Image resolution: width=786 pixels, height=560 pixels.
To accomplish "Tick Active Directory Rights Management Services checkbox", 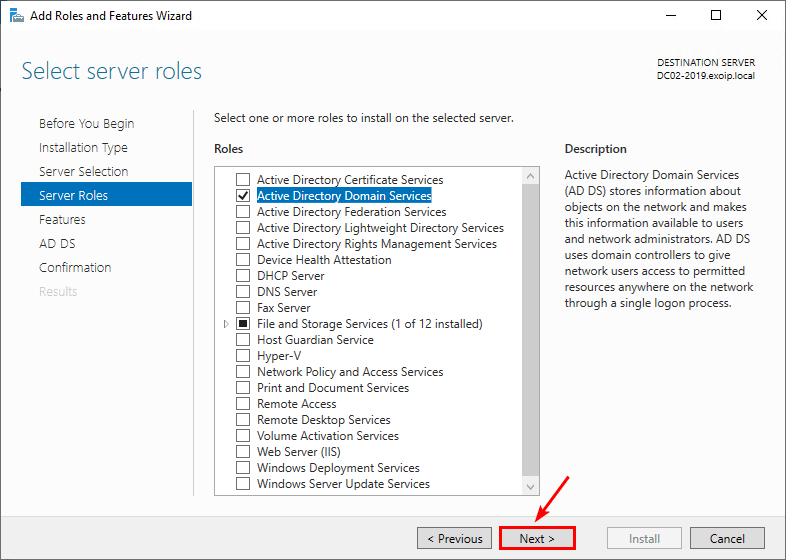I will point(243,244).
